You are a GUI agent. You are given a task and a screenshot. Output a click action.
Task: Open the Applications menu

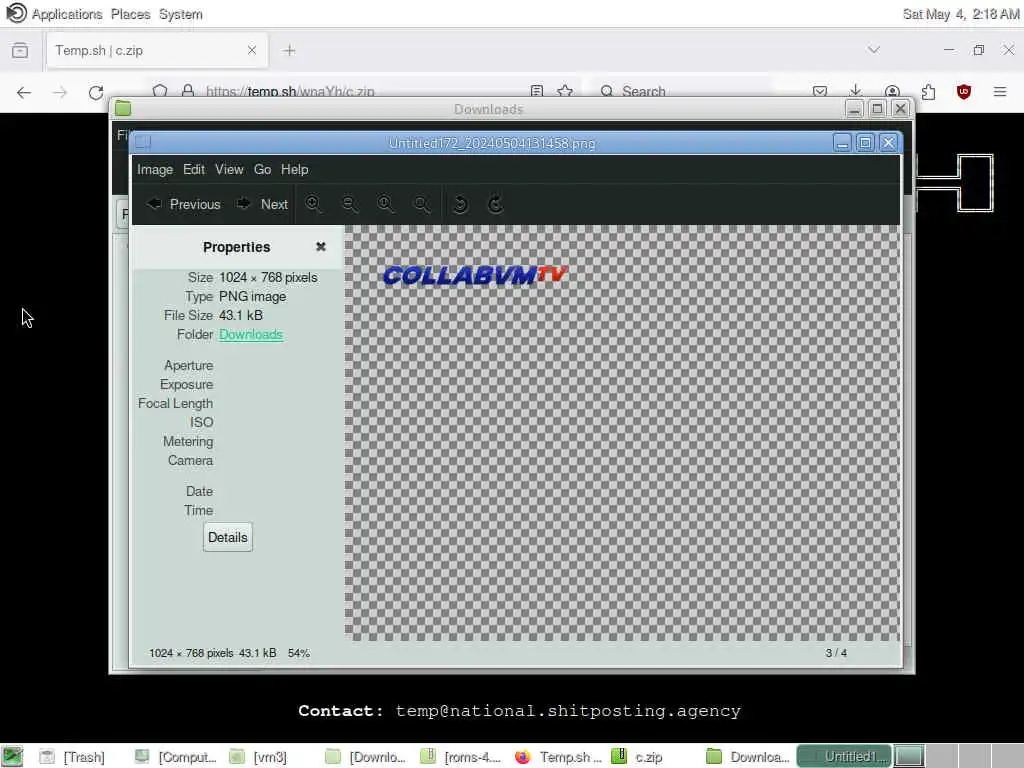click(x=67, y=14)
